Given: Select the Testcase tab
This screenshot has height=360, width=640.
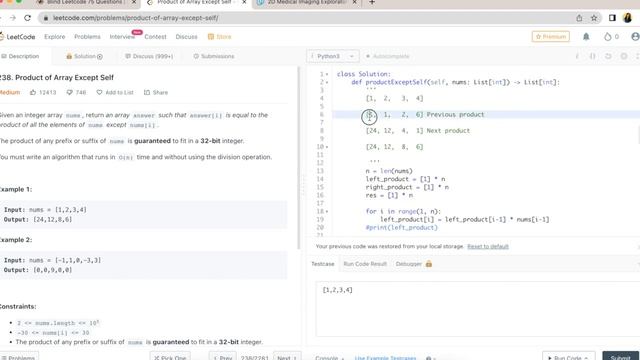Looking at the screenshot, I should 323,264.
